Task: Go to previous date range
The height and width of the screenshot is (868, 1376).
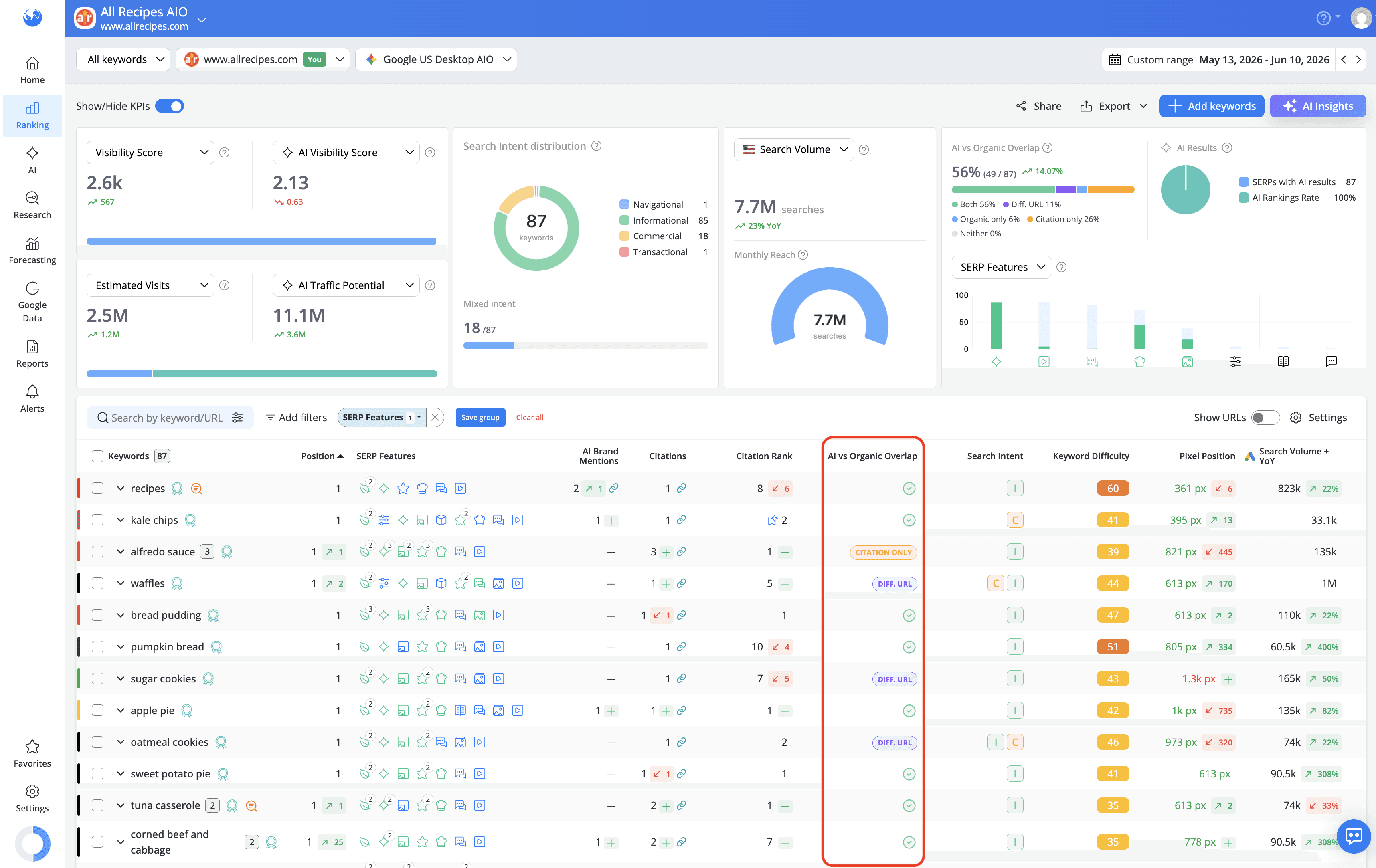Action: pyautogui.click(x=1344, y=59)
